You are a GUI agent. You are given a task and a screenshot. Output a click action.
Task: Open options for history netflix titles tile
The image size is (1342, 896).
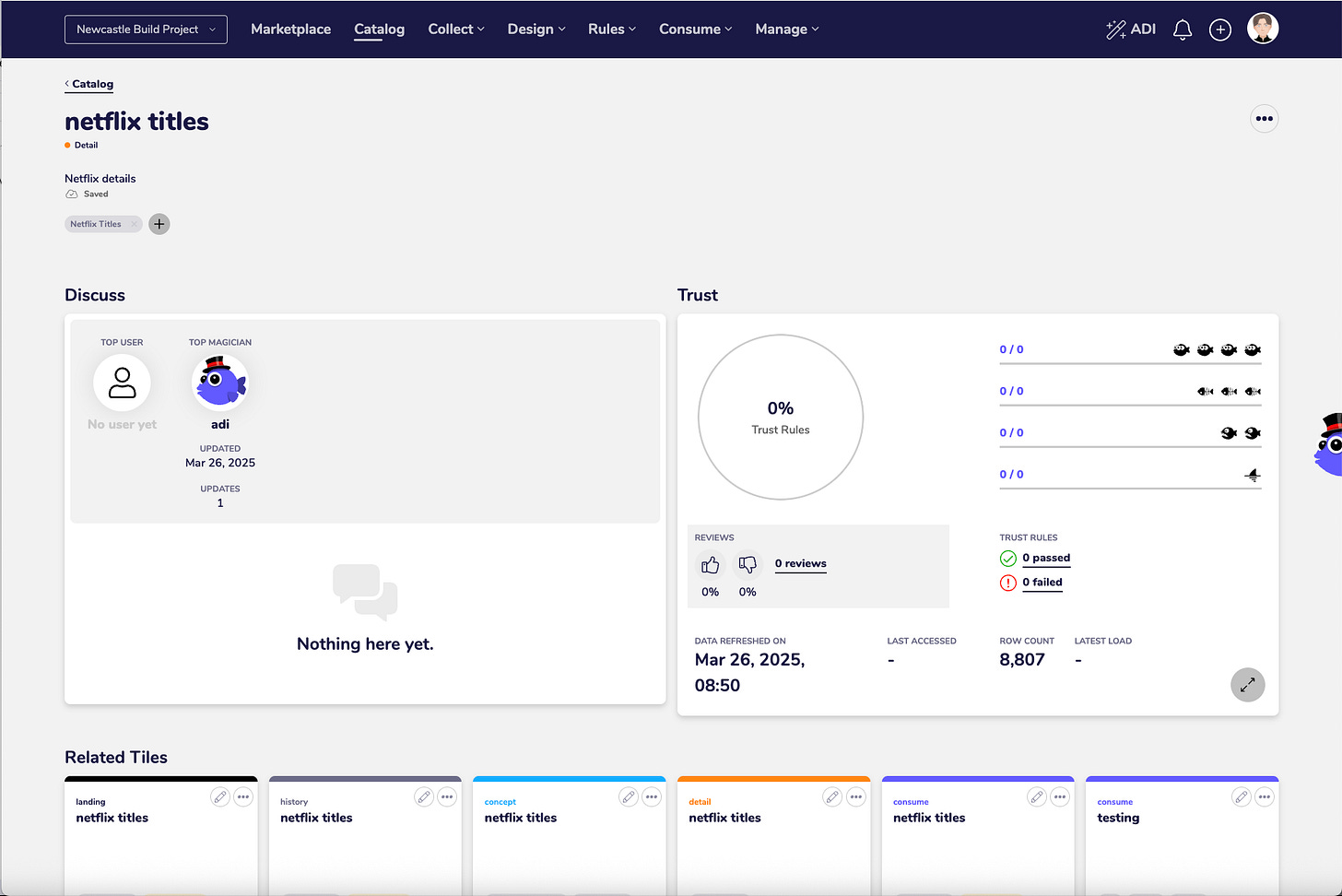[x=447, y=797]
